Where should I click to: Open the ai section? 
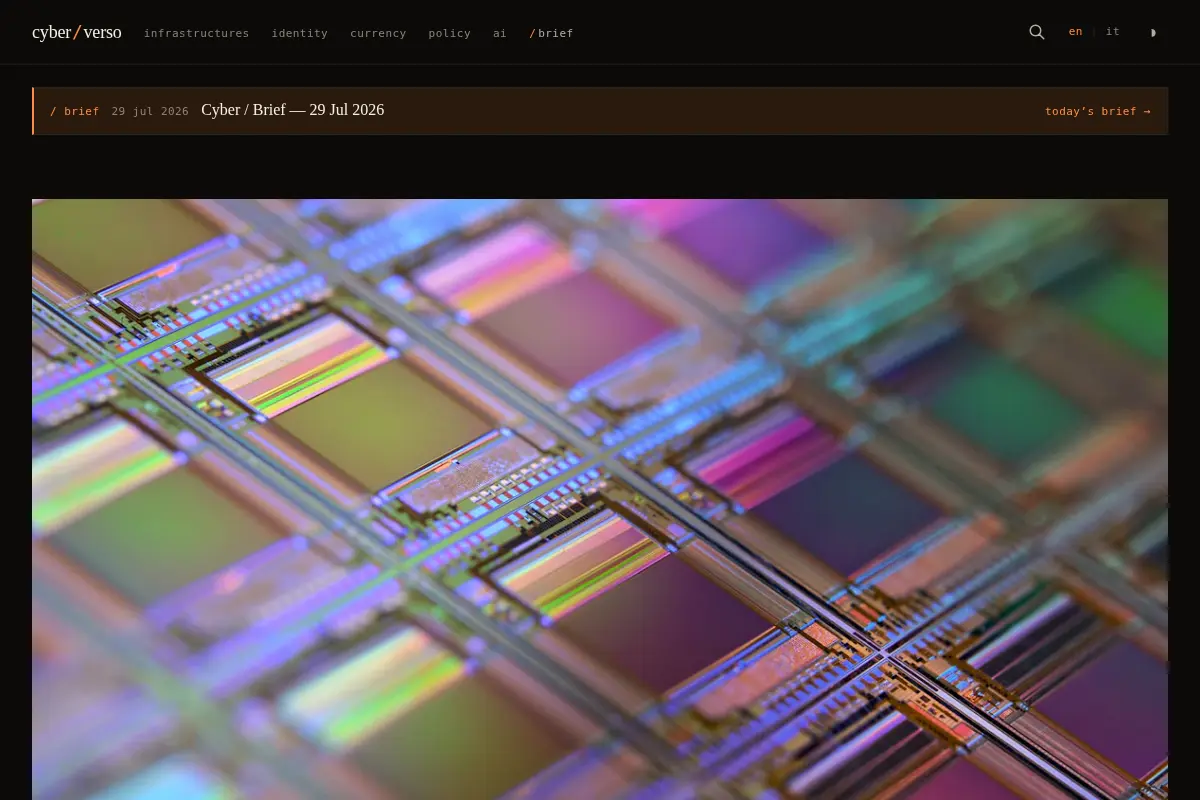tap(499, 33)
